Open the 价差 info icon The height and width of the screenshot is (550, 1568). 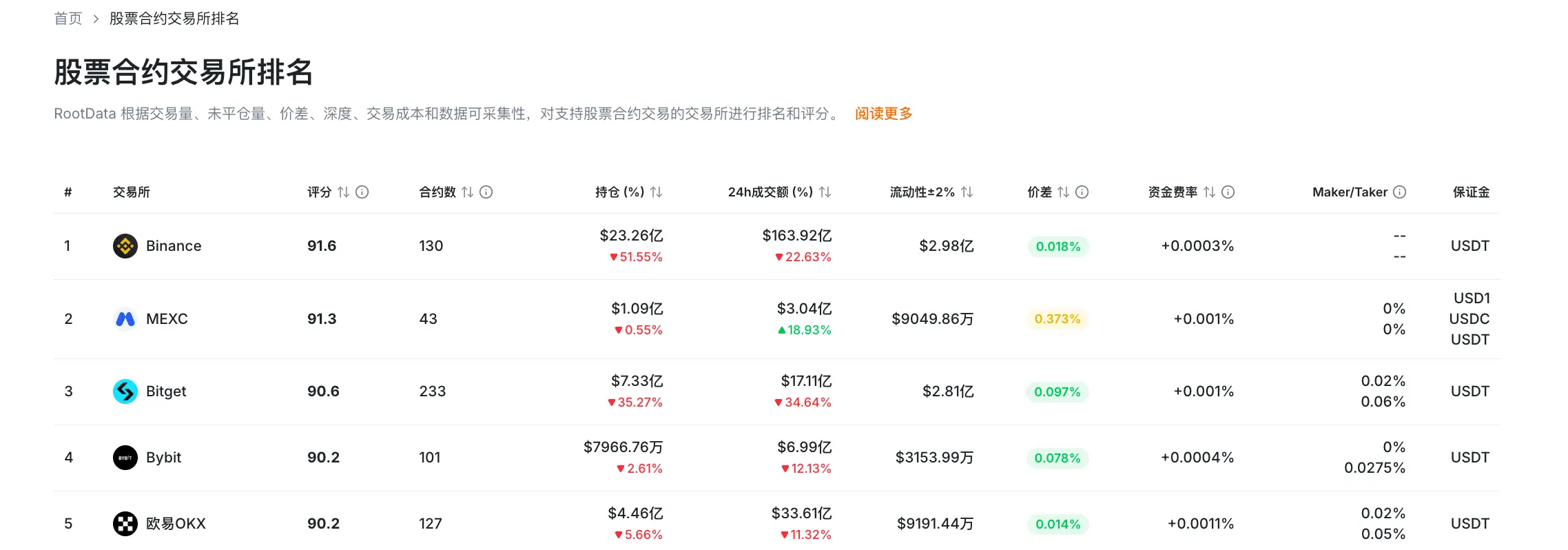tap(1082, 192)
